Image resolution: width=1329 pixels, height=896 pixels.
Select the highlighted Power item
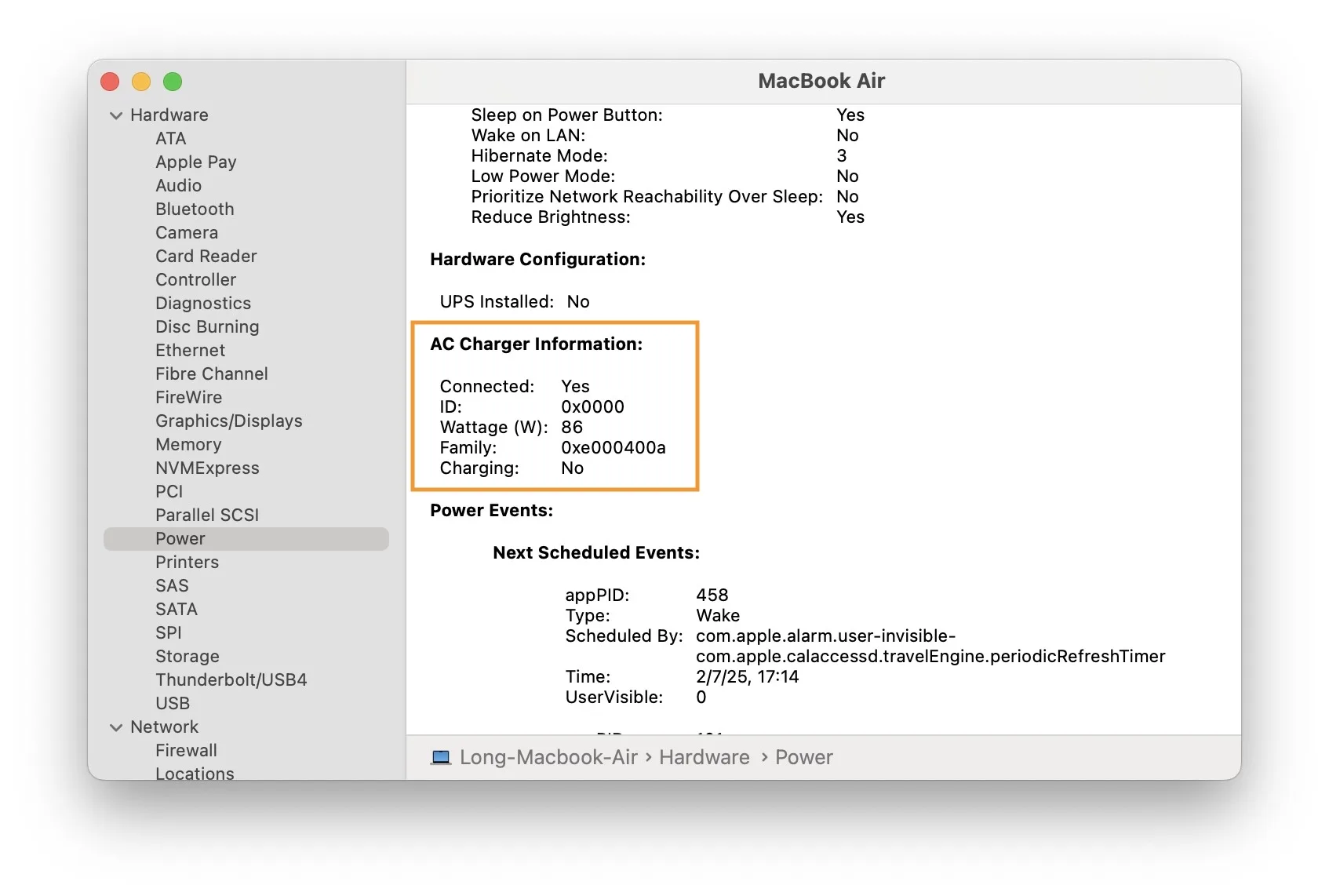246,539
